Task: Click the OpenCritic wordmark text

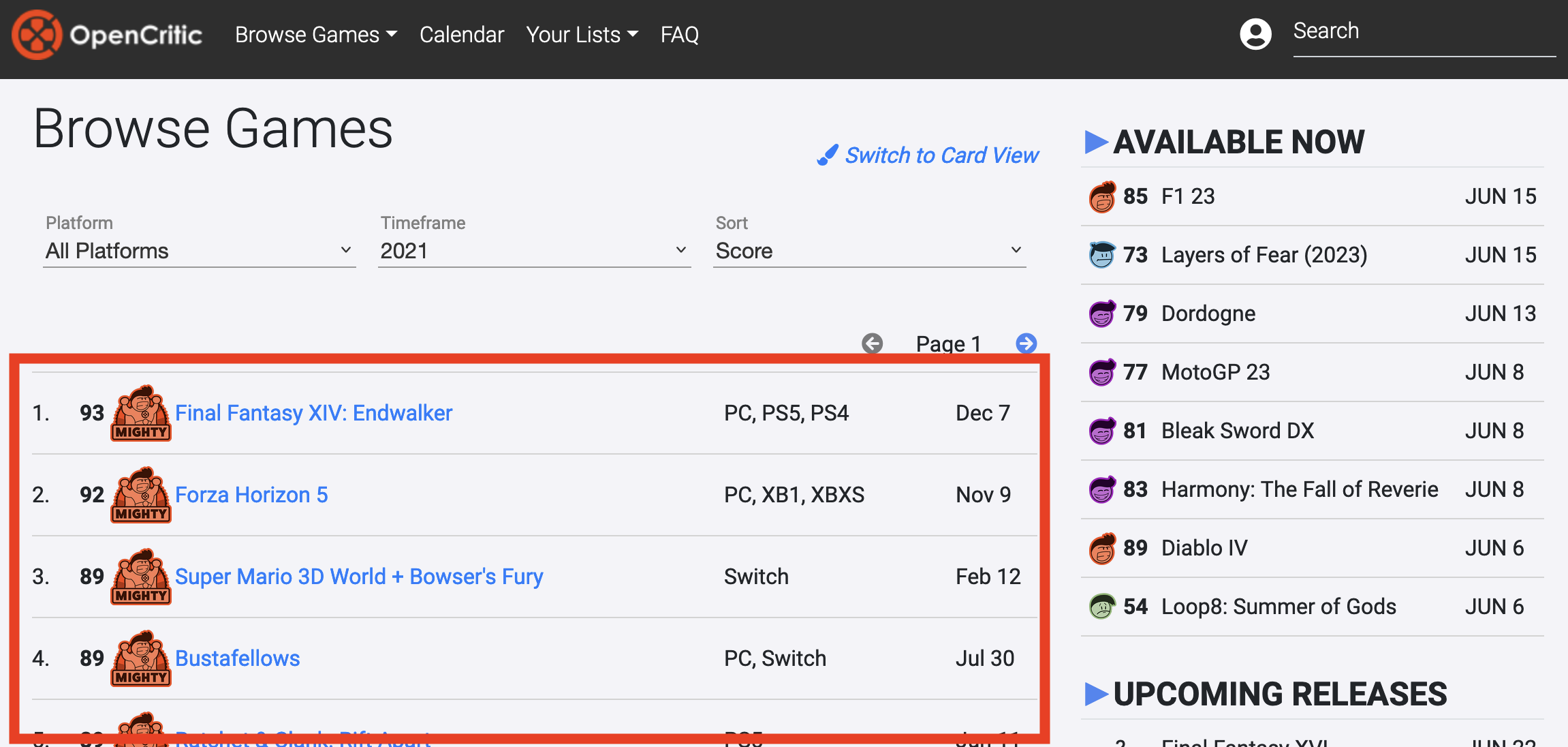Action: coord(136,35)
